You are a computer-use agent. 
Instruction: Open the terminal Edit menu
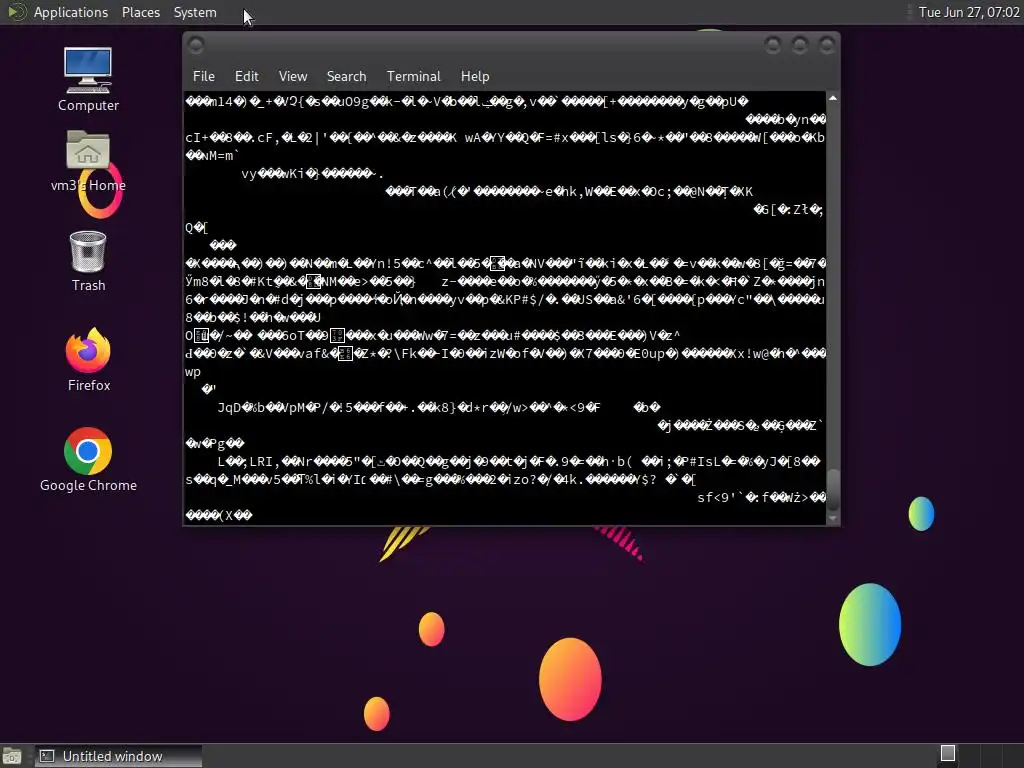tap(246, 76)
